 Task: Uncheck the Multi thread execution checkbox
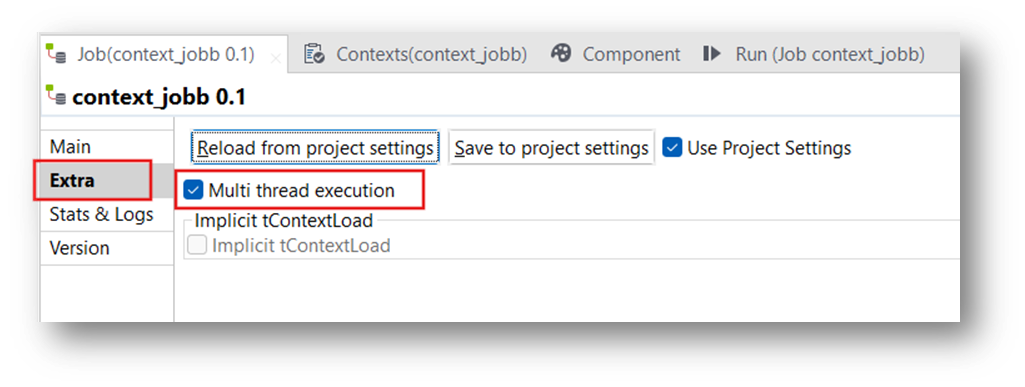(193, 191)
